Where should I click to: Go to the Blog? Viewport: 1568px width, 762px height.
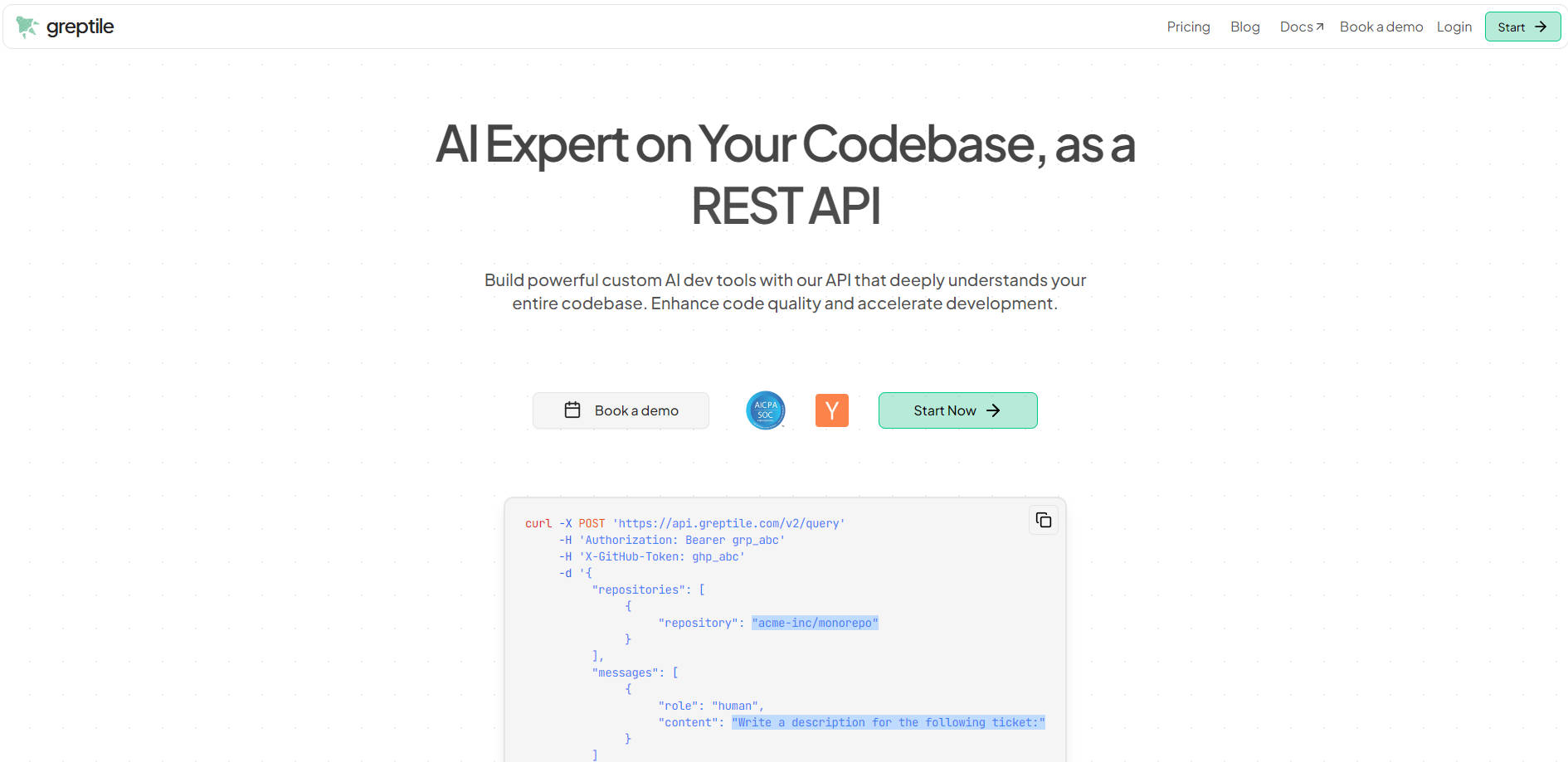tap(1244, 27)
